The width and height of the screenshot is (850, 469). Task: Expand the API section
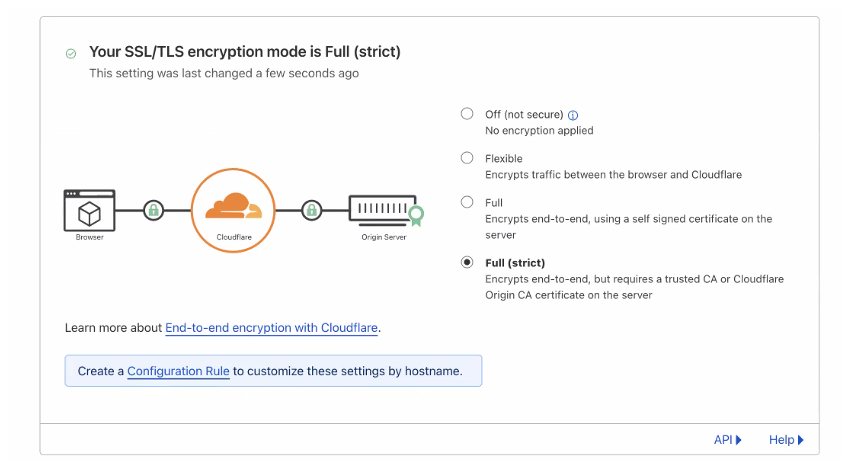tap(728, 440)
